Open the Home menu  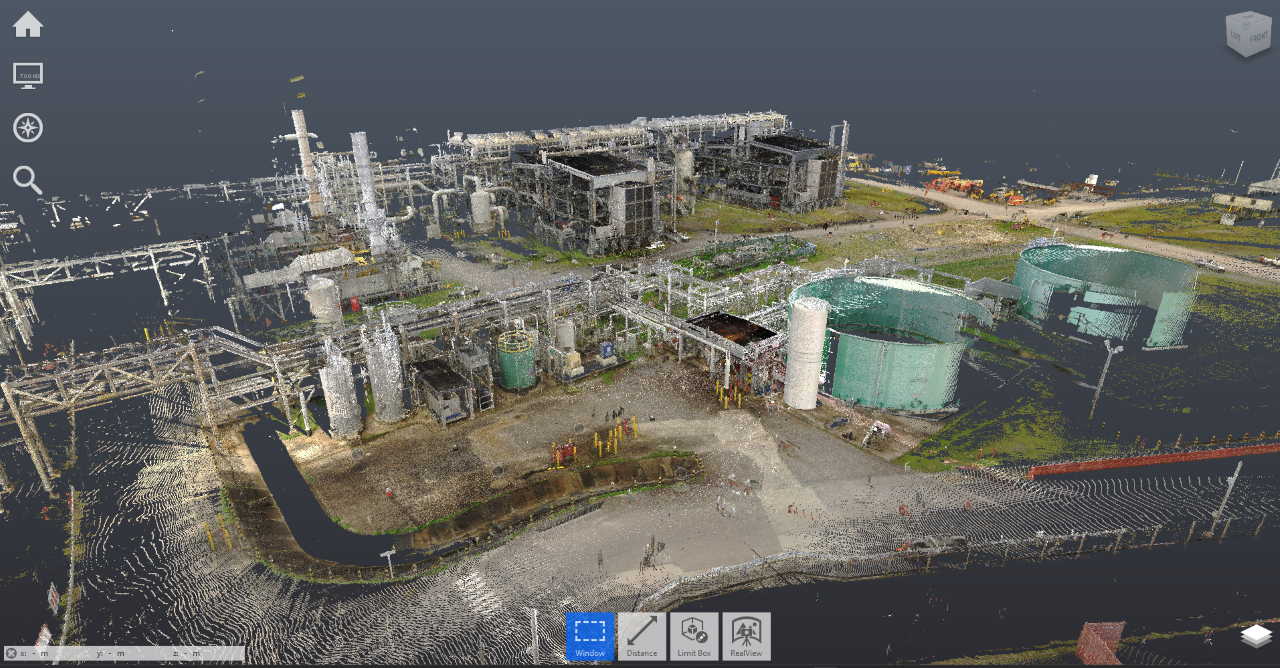(x=28, y=25)
